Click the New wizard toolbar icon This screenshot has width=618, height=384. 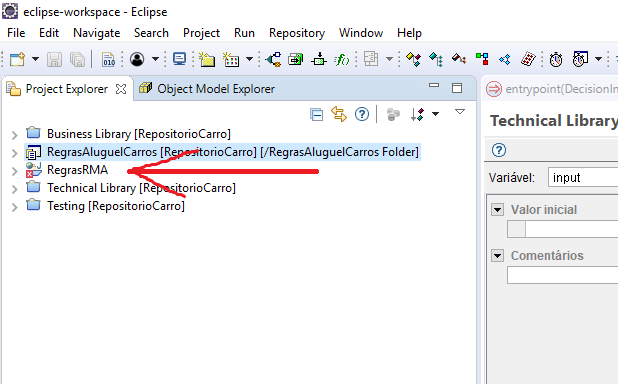(x=18, y=59)
